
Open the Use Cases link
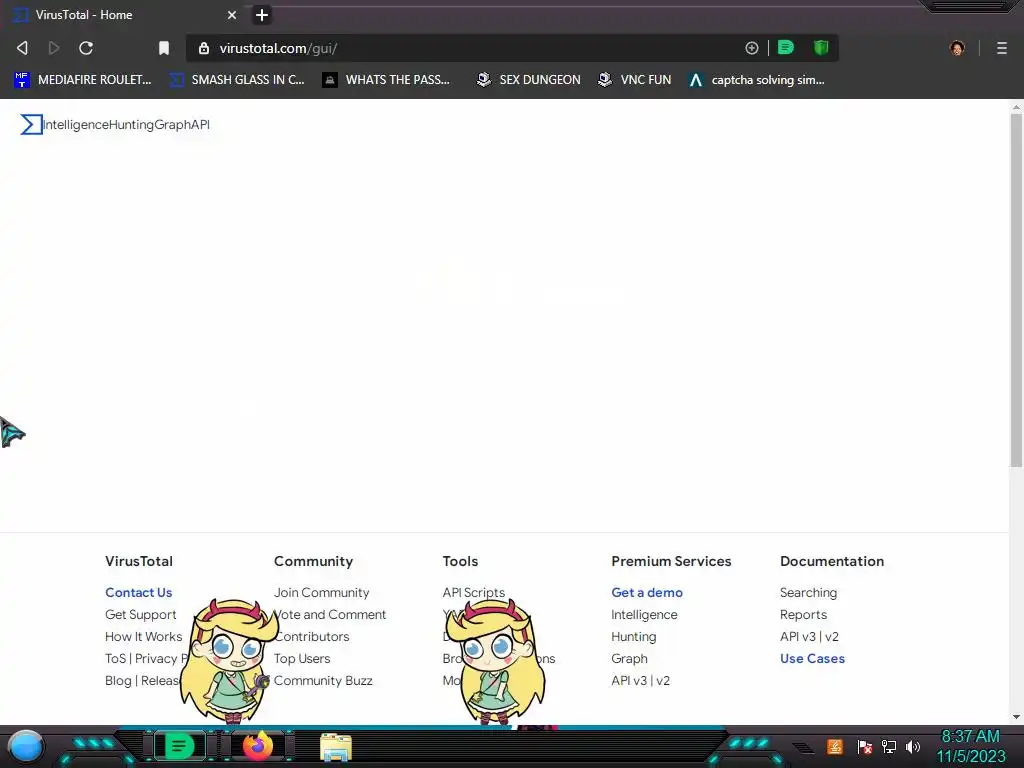tap(812, 658)
